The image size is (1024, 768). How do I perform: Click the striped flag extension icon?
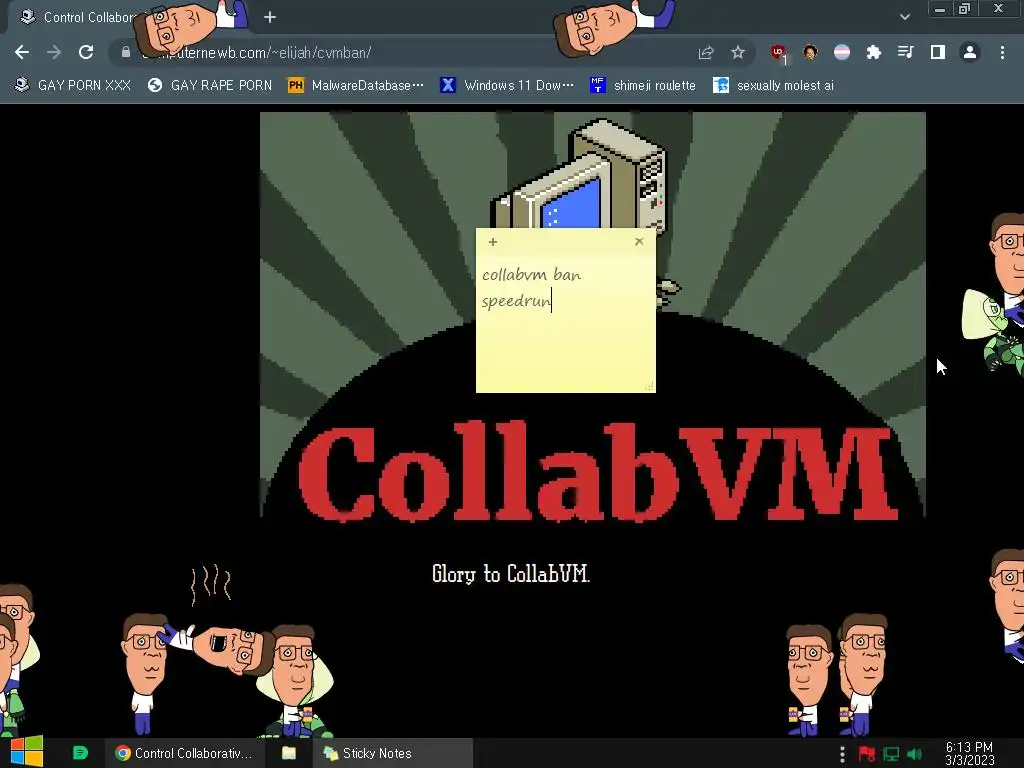(842, 52)
